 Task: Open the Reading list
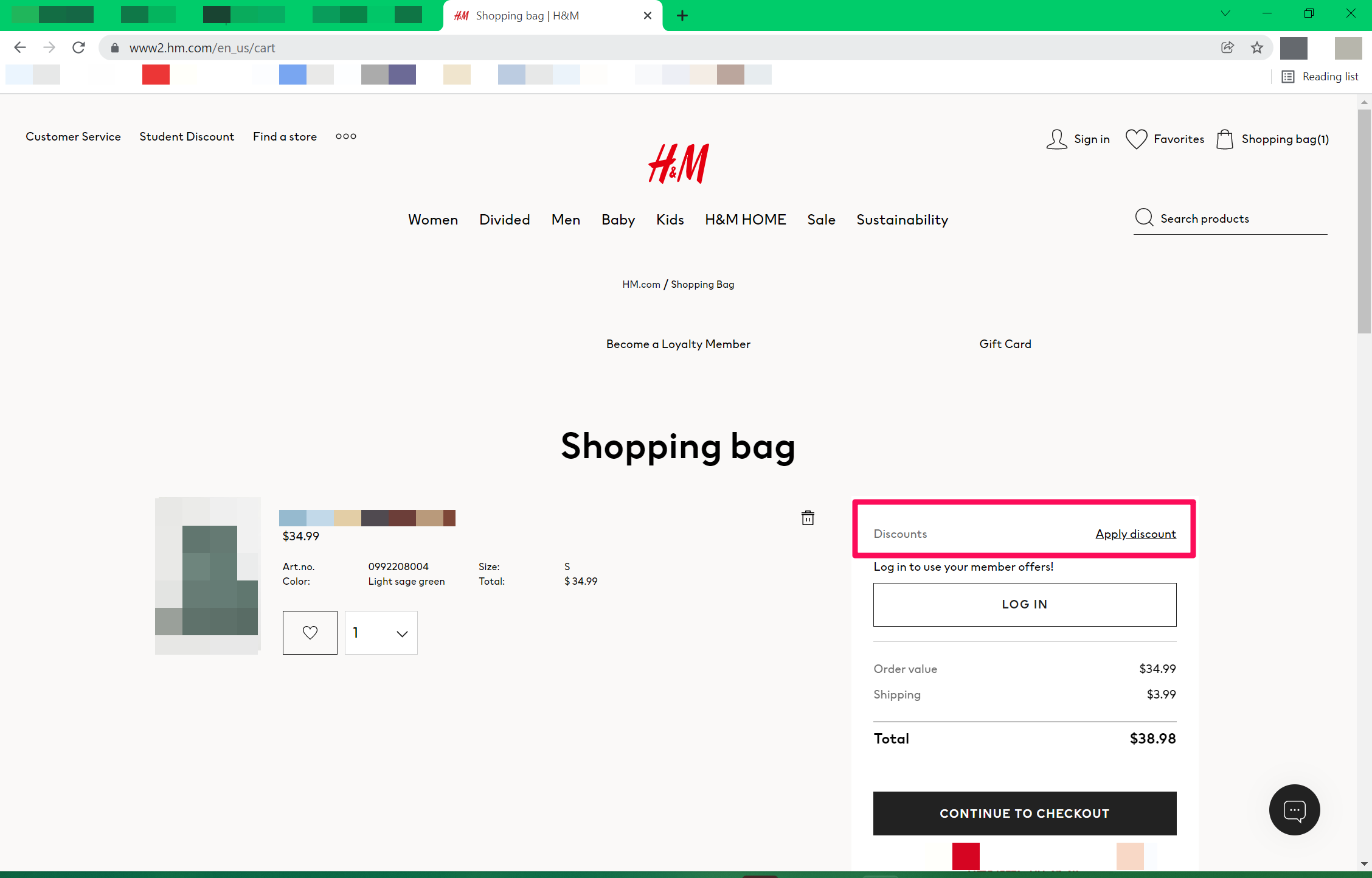point(1320,77)
